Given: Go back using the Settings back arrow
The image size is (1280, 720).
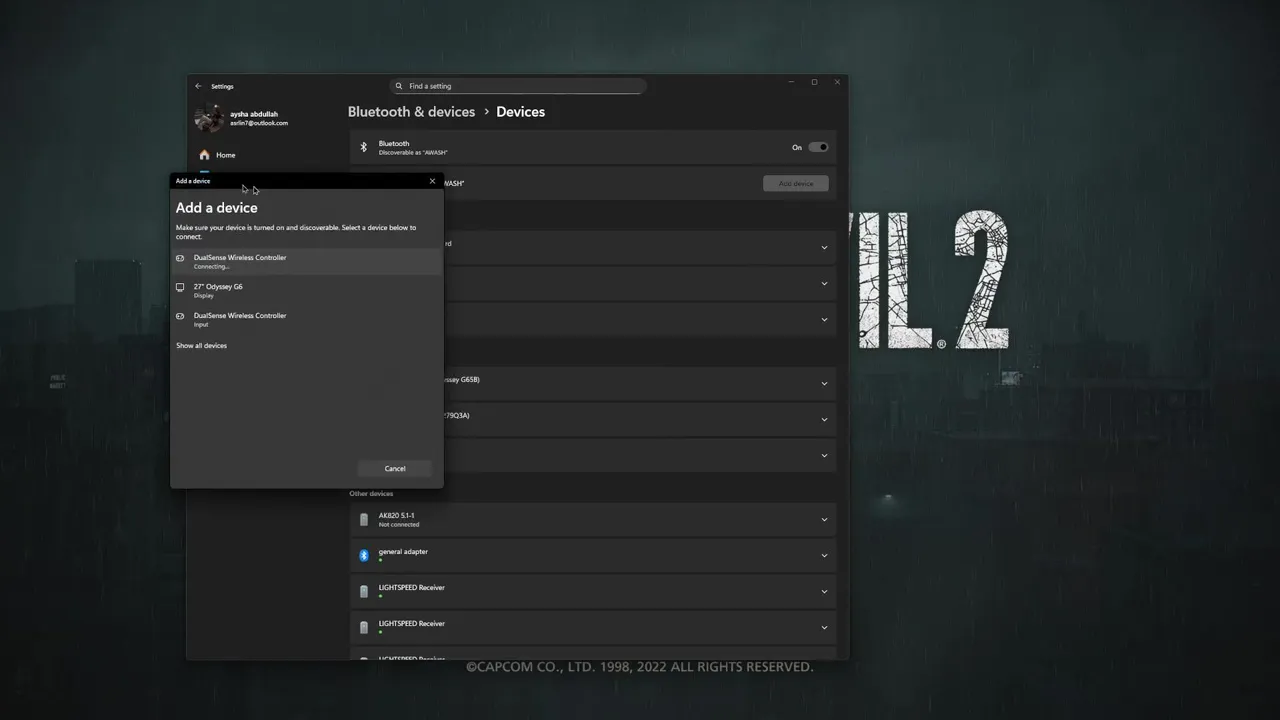Looking at the screenshot, I should coord(198,86).
